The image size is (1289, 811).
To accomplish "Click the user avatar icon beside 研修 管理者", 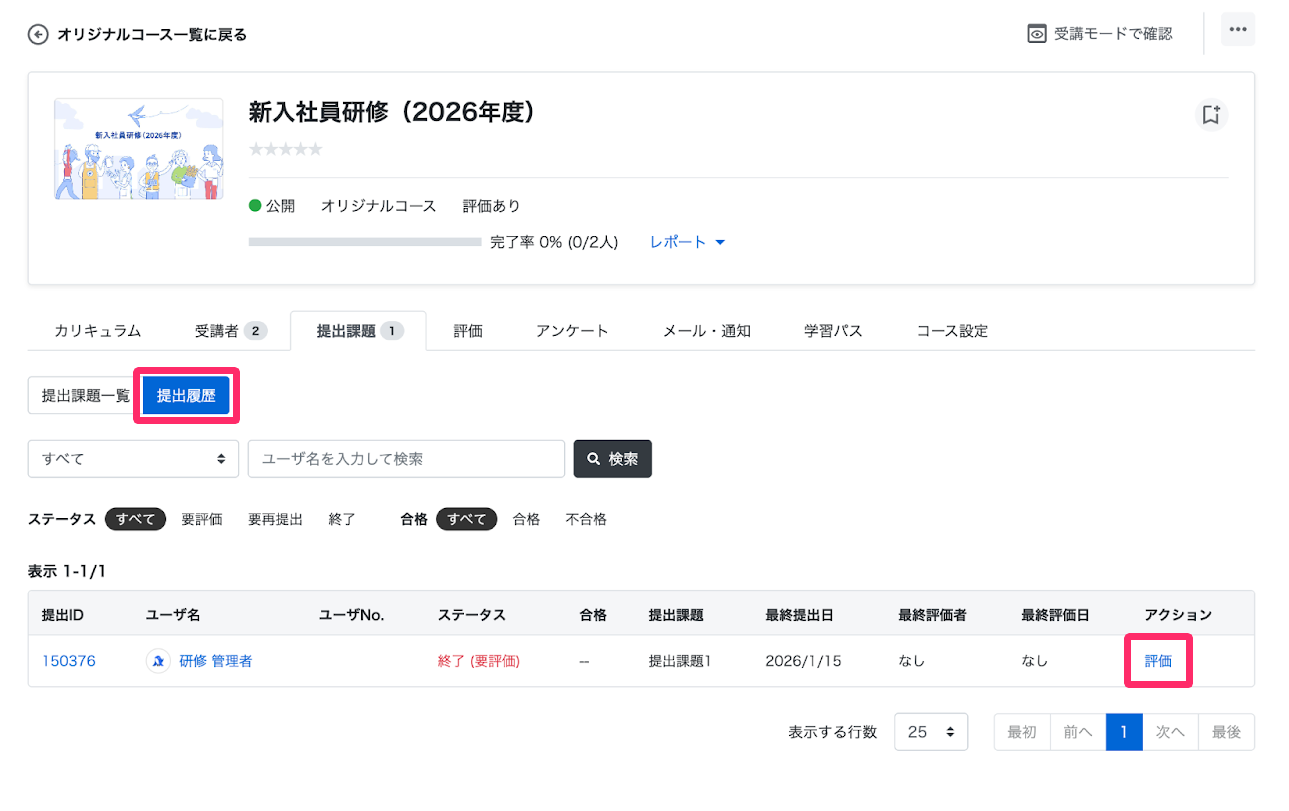I will tap(158, 661).
